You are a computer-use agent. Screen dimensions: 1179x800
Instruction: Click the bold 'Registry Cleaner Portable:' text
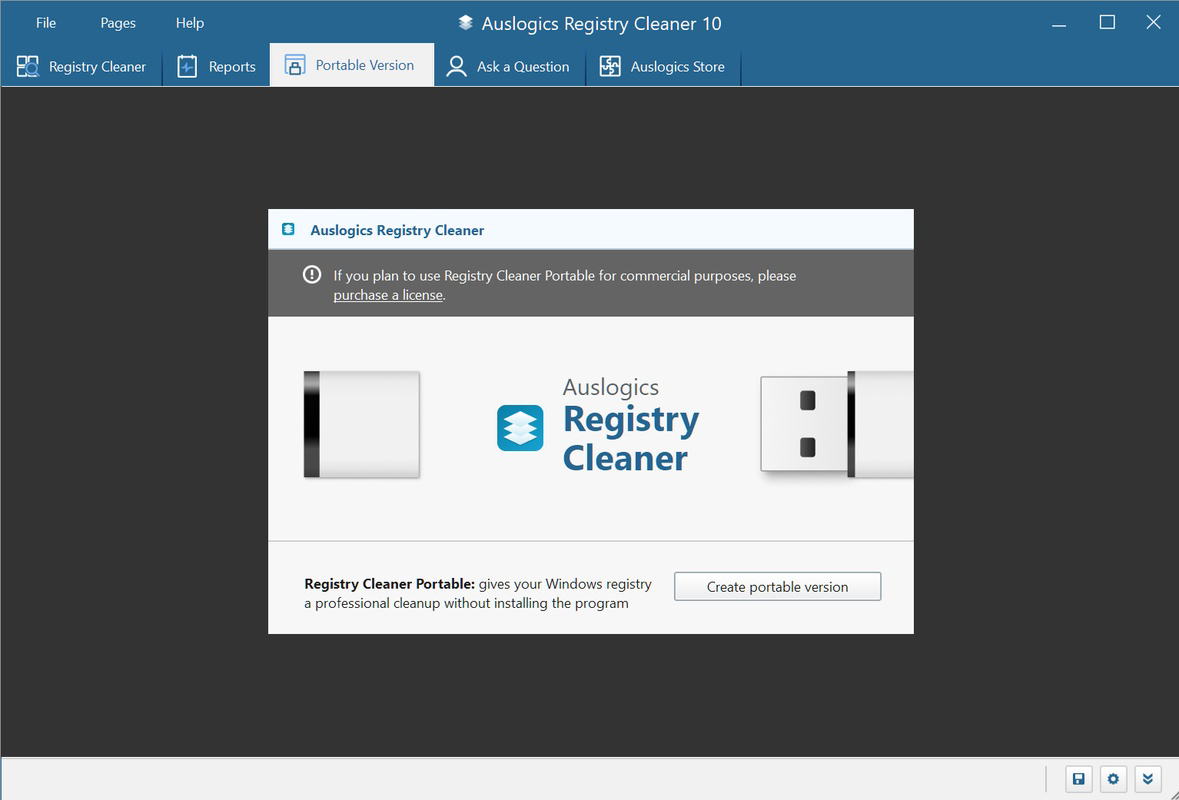[x=389, y=584]
